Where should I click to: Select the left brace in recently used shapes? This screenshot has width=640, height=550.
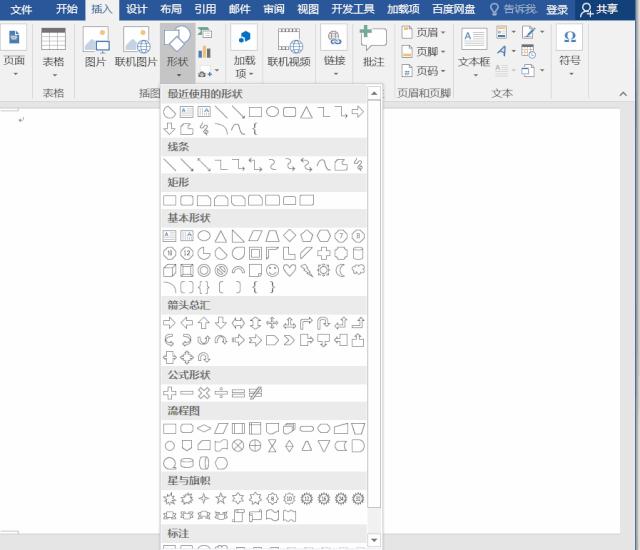(x=255, y=129)
